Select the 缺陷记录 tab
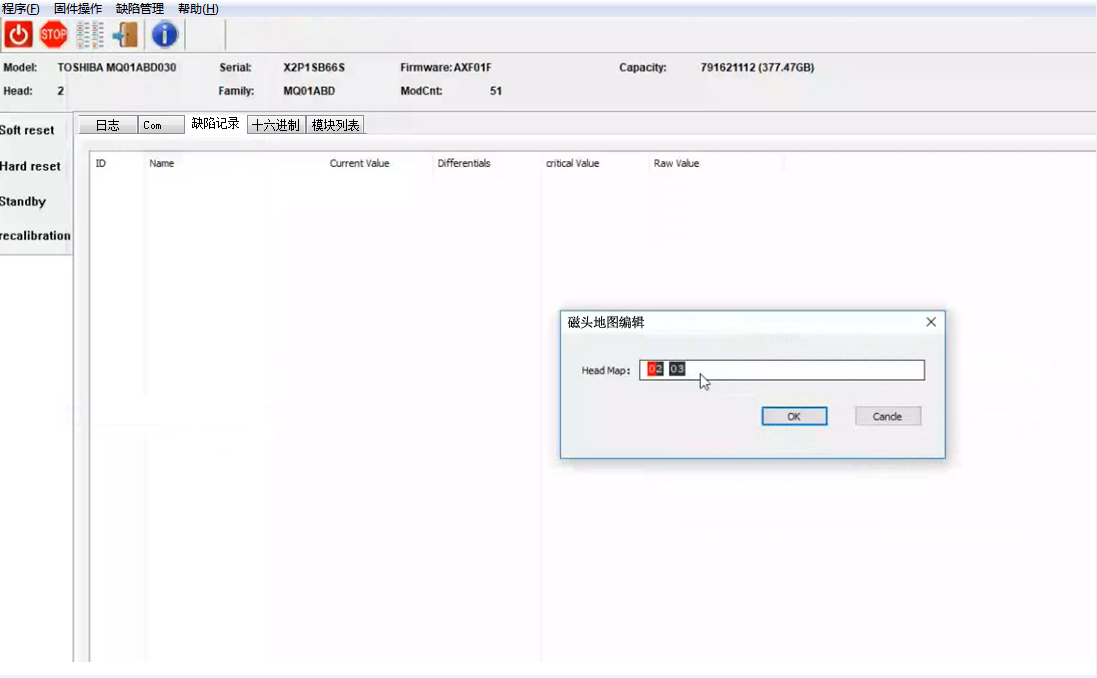The image size is (1097, 678). click(215, 123)
